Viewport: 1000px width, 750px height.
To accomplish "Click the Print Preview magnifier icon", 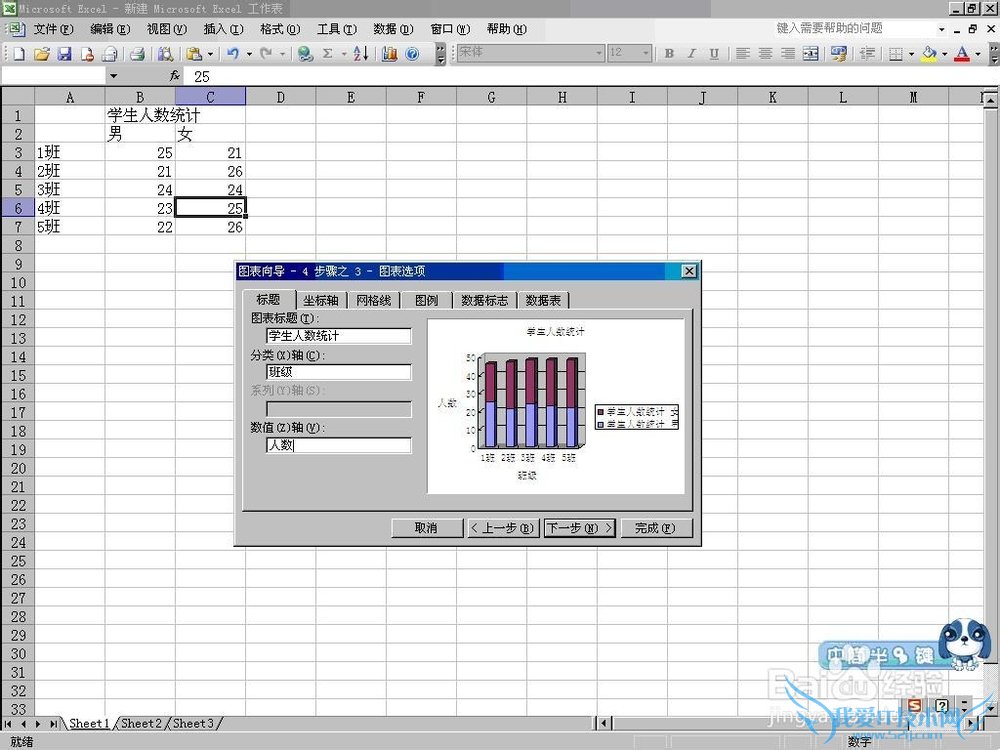I will 165,54.
